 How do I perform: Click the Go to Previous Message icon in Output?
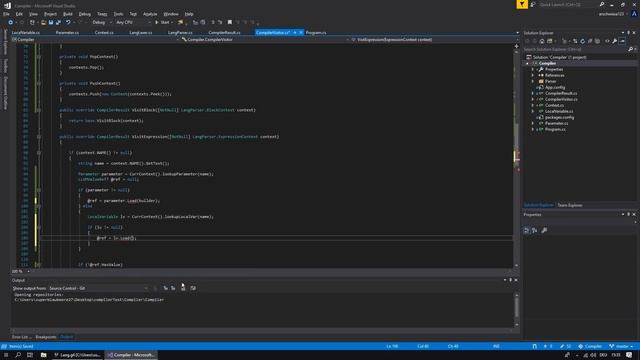(165, 288)
